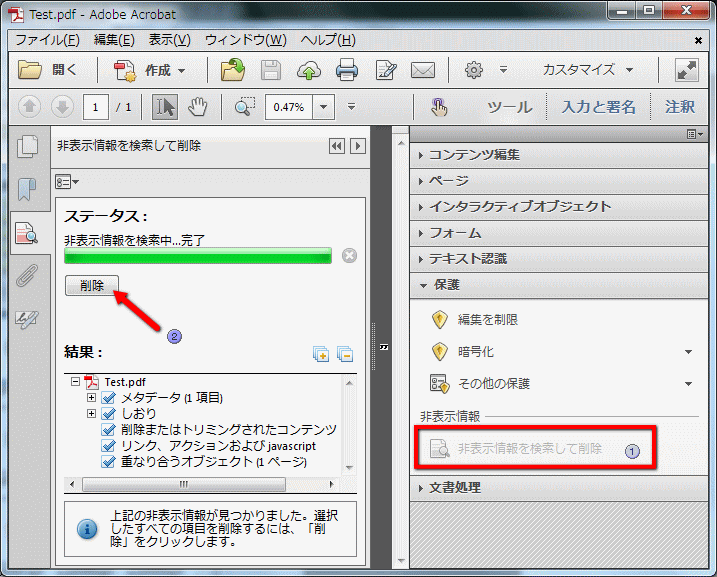The image size is (717, 577).
Task: Collapse the 保護 section
Action: click(559, 285)
